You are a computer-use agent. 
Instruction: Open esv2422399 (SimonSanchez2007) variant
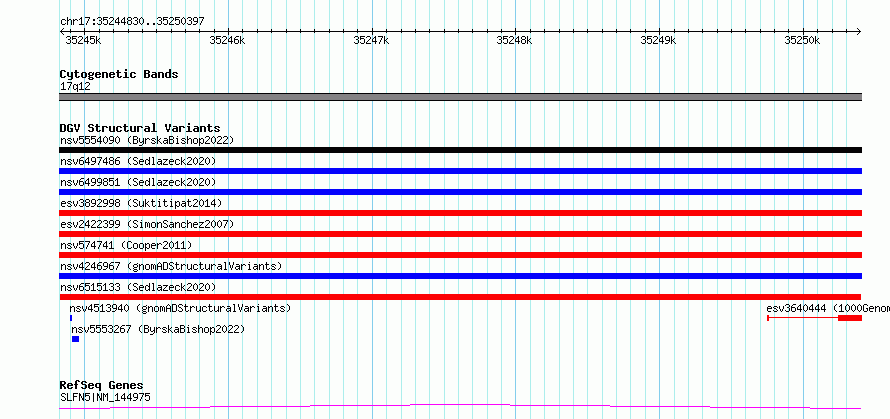147,224
